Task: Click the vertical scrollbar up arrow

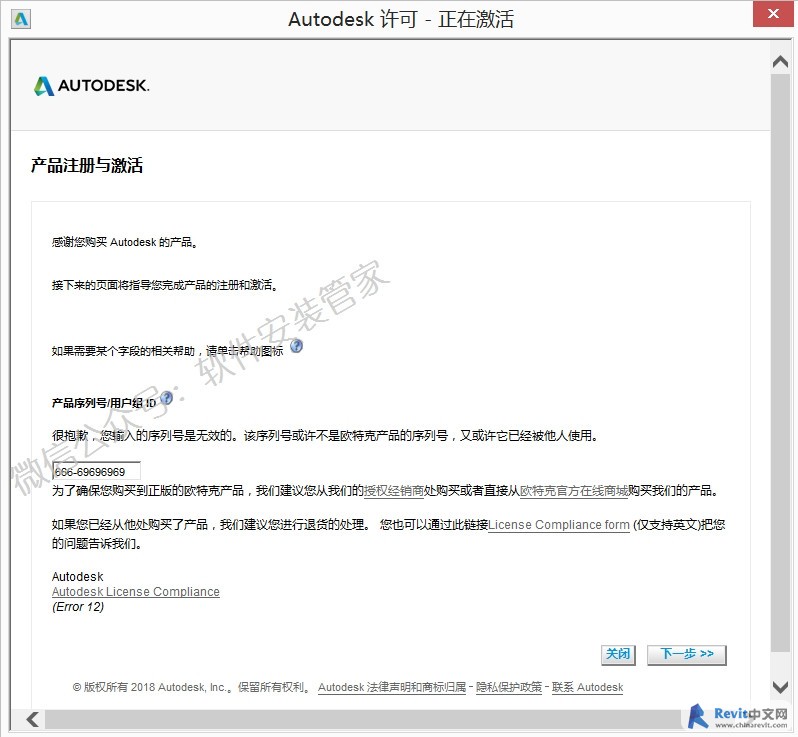Action: click(x=780, y=62)
